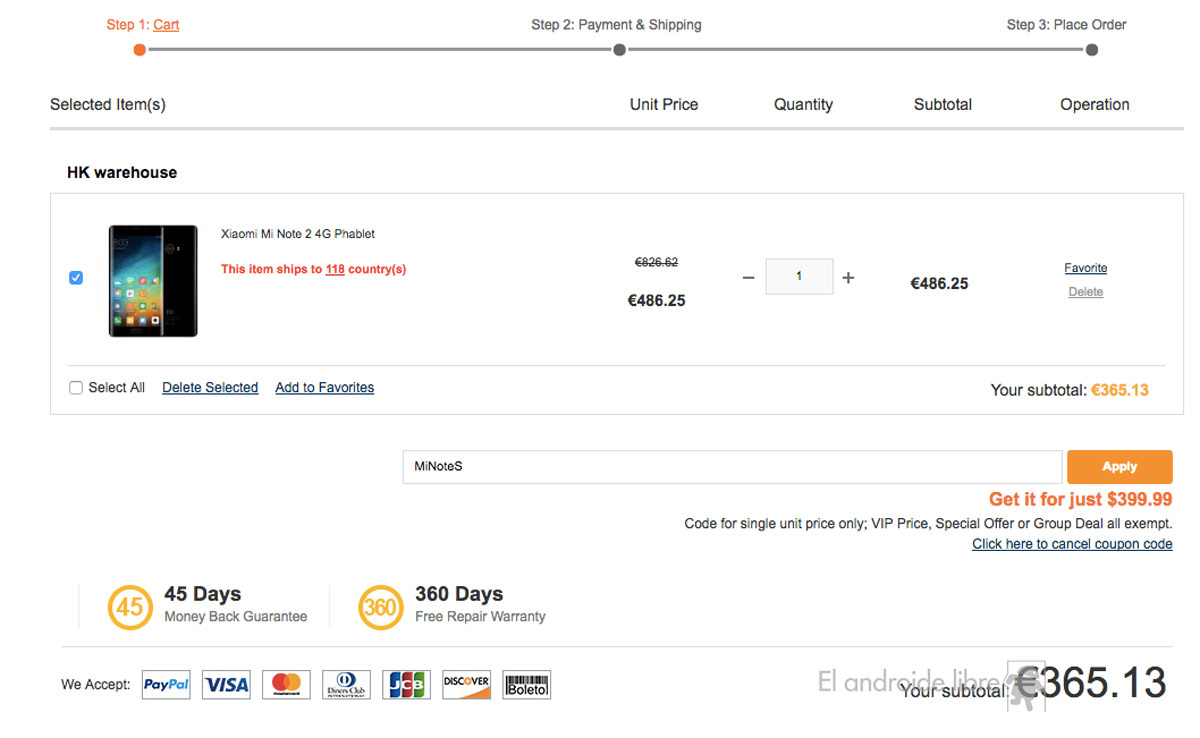
Task: Add item via Favorite link
Action: 1085,268
